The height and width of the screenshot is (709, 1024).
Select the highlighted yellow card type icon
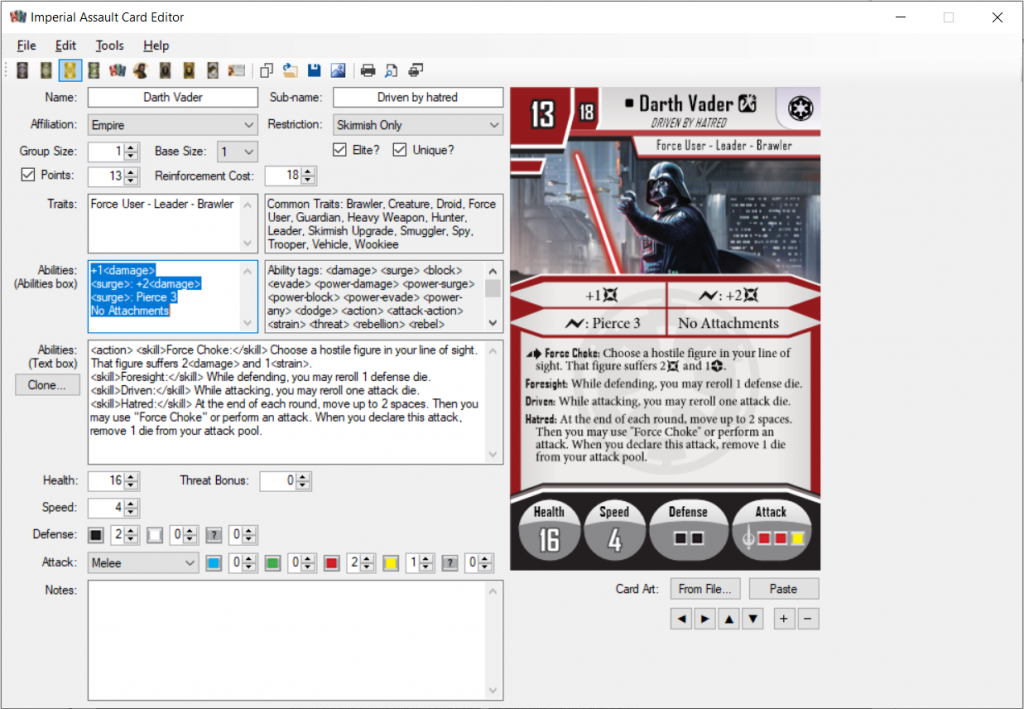[70, 70]
